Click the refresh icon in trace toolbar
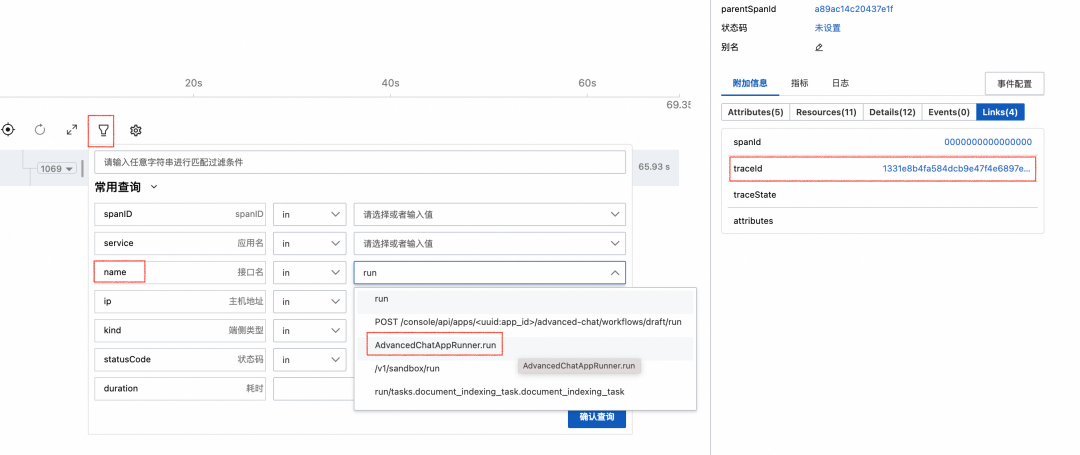This screenshot has height=455, width=1080. pyautogui.click(x=40, y=130)
